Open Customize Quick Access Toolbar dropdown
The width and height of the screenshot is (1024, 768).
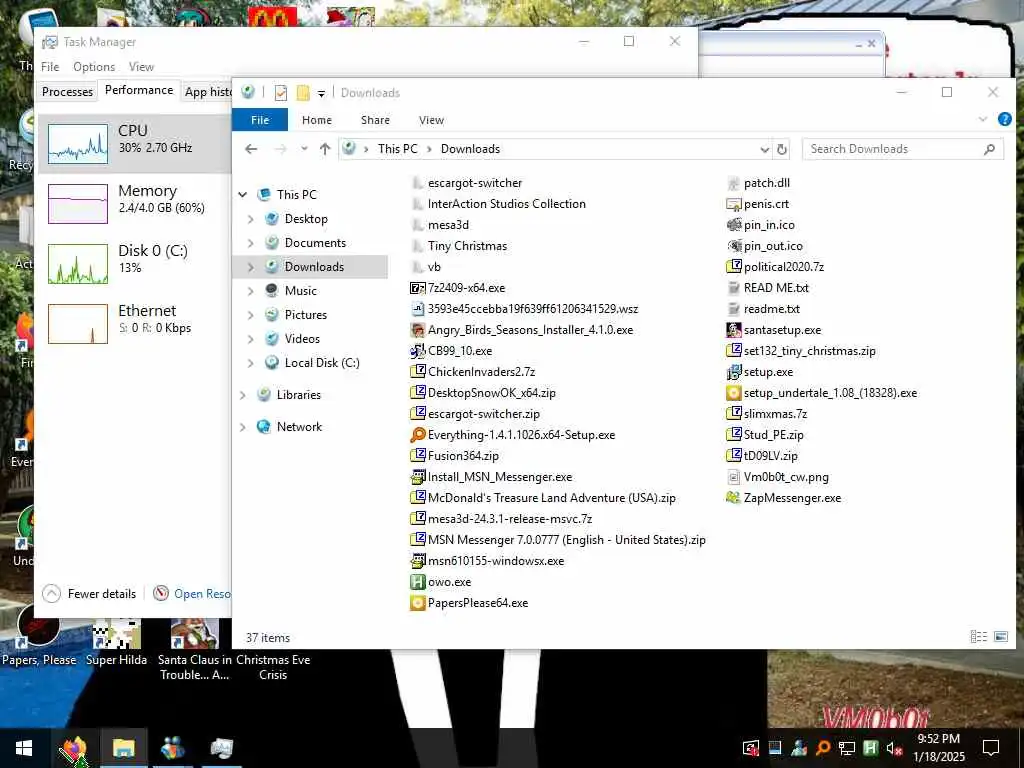tap(321, 93)
